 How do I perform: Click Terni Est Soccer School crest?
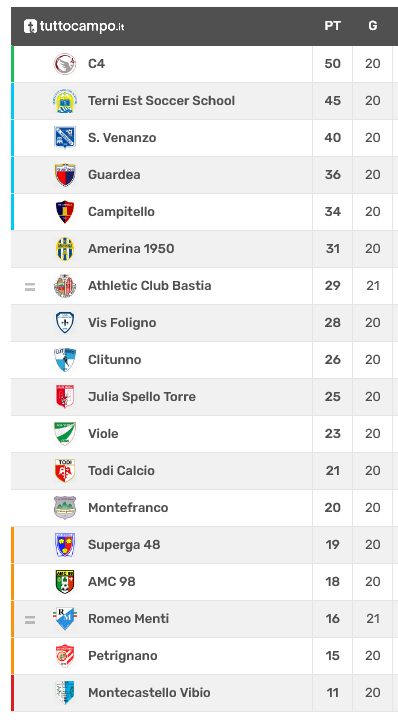[x=65, y=101]
